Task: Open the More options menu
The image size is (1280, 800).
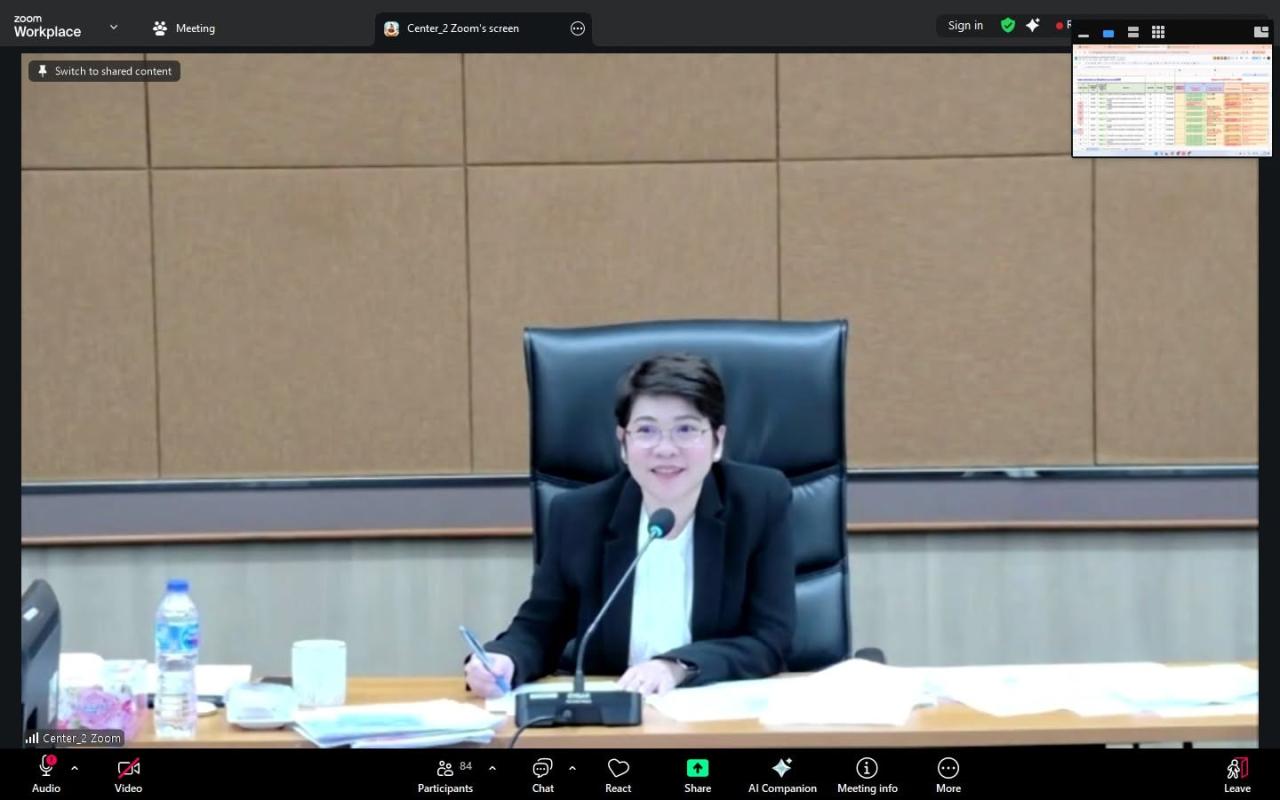Action: [x=948, y=775]
